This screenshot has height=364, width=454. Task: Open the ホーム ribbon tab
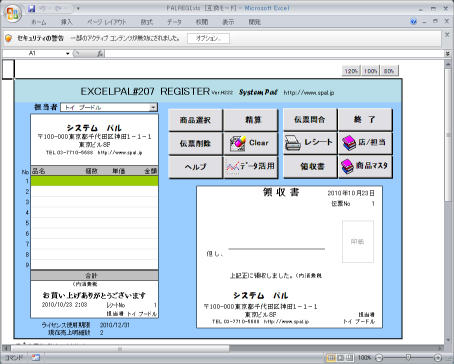[38, 22]
